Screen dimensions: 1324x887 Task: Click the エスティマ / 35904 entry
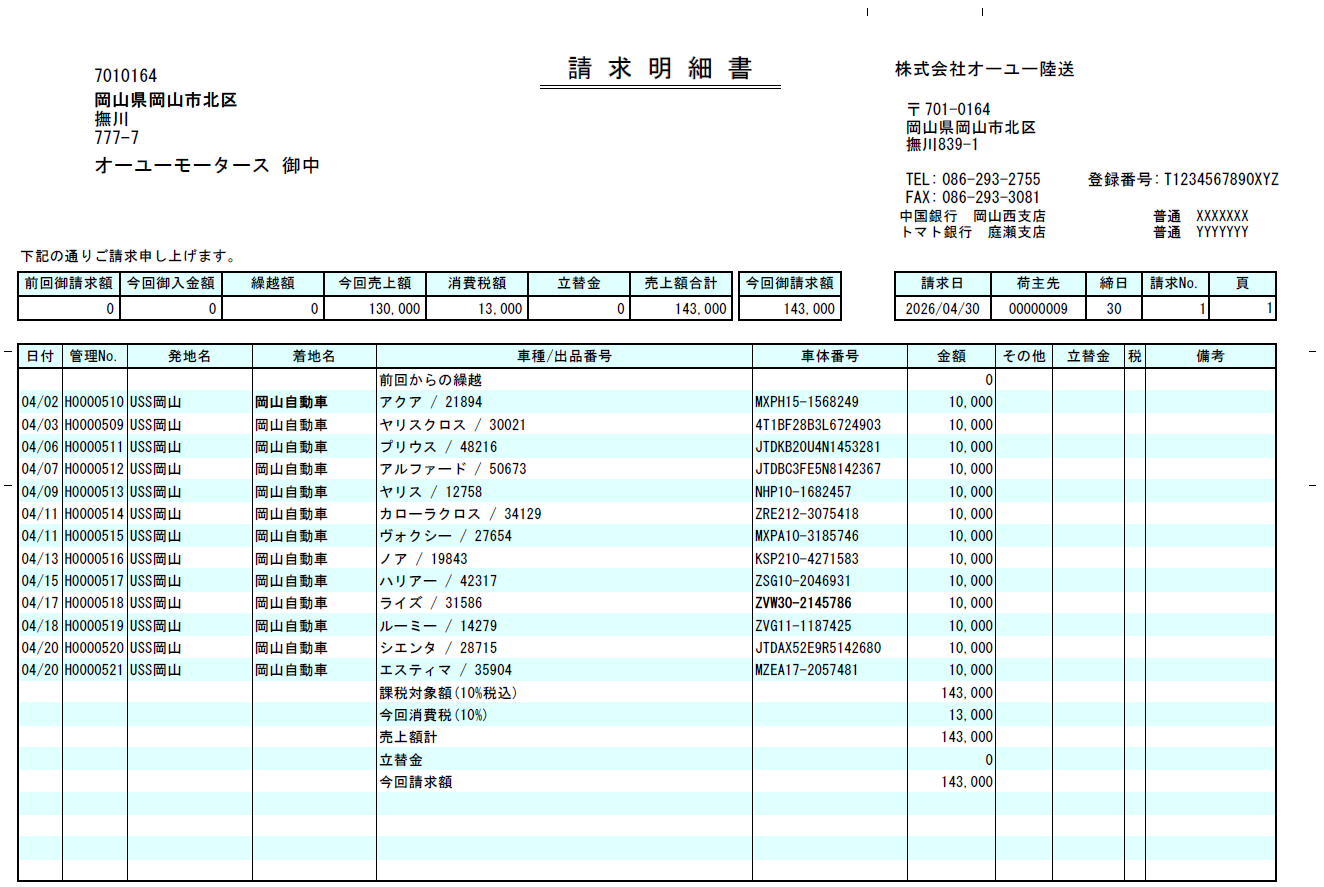click(x=446, y=670)
